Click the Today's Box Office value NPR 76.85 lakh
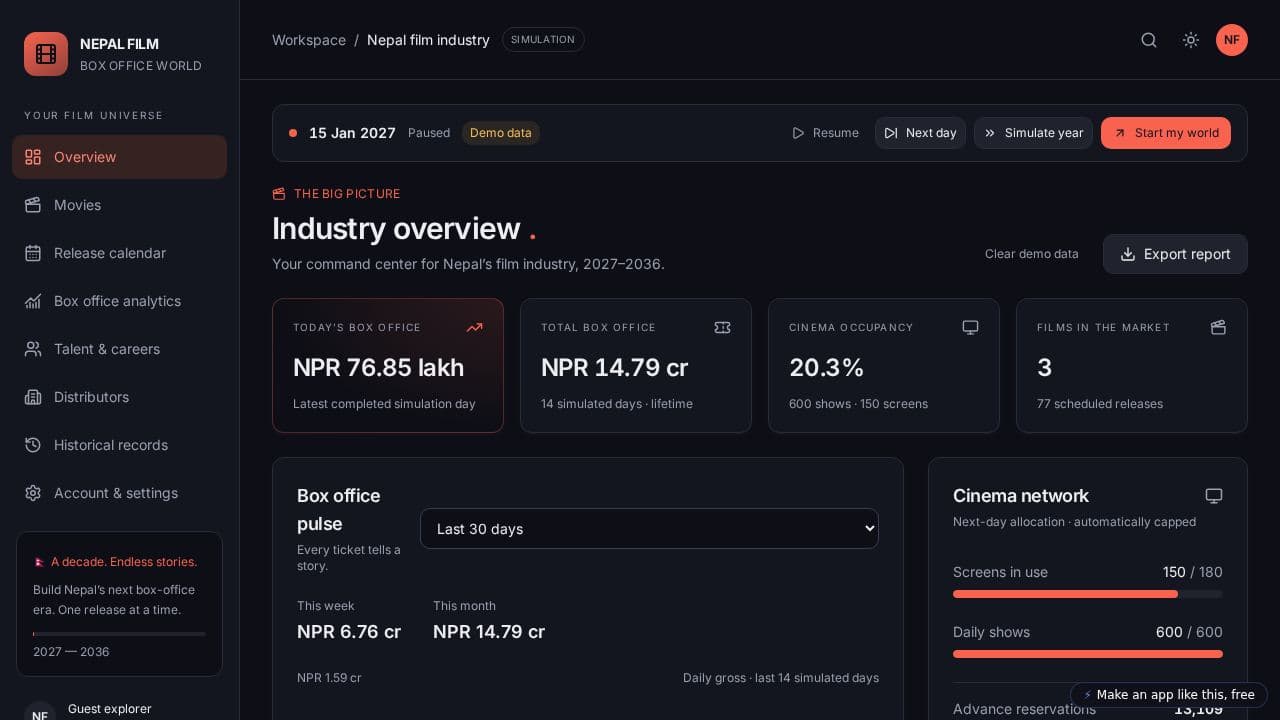The height and width of the screenshot is (720, 1280). (x=378, y=368)
